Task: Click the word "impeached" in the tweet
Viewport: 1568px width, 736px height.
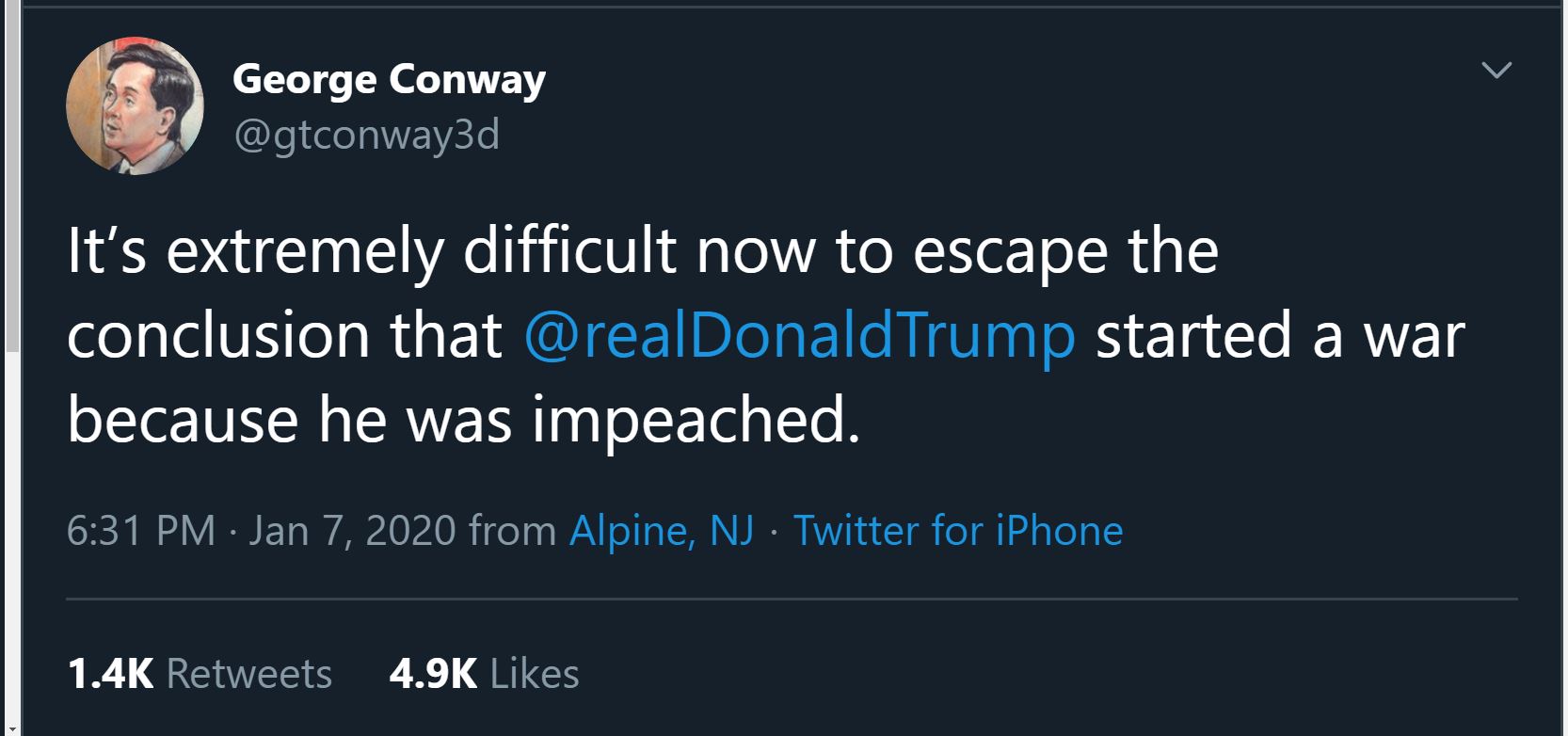Action: [695, 420]
